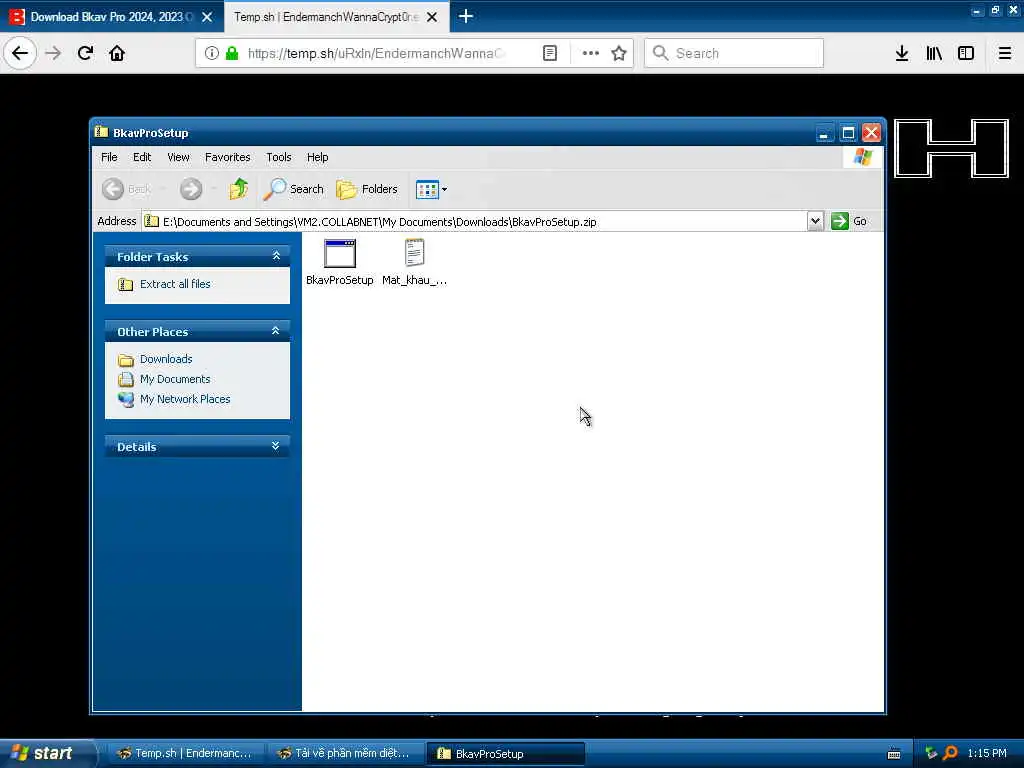Open the File menu in Explorer
Image resolution: width=1024 pixels, height=768 pixels.
(109, 157)
